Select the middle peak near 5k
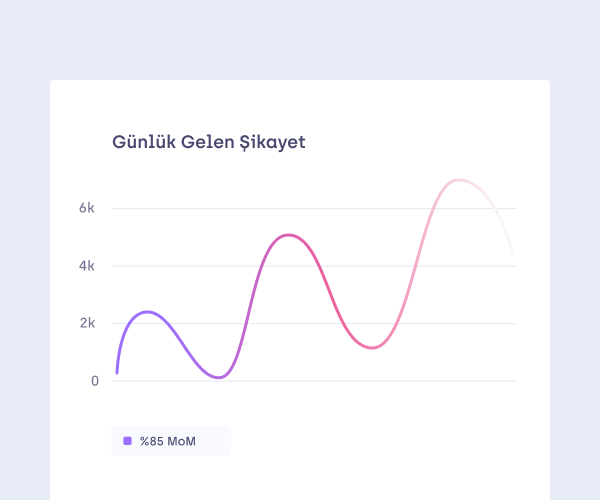This screenshot has height=500, width=600. pos(289,235)
